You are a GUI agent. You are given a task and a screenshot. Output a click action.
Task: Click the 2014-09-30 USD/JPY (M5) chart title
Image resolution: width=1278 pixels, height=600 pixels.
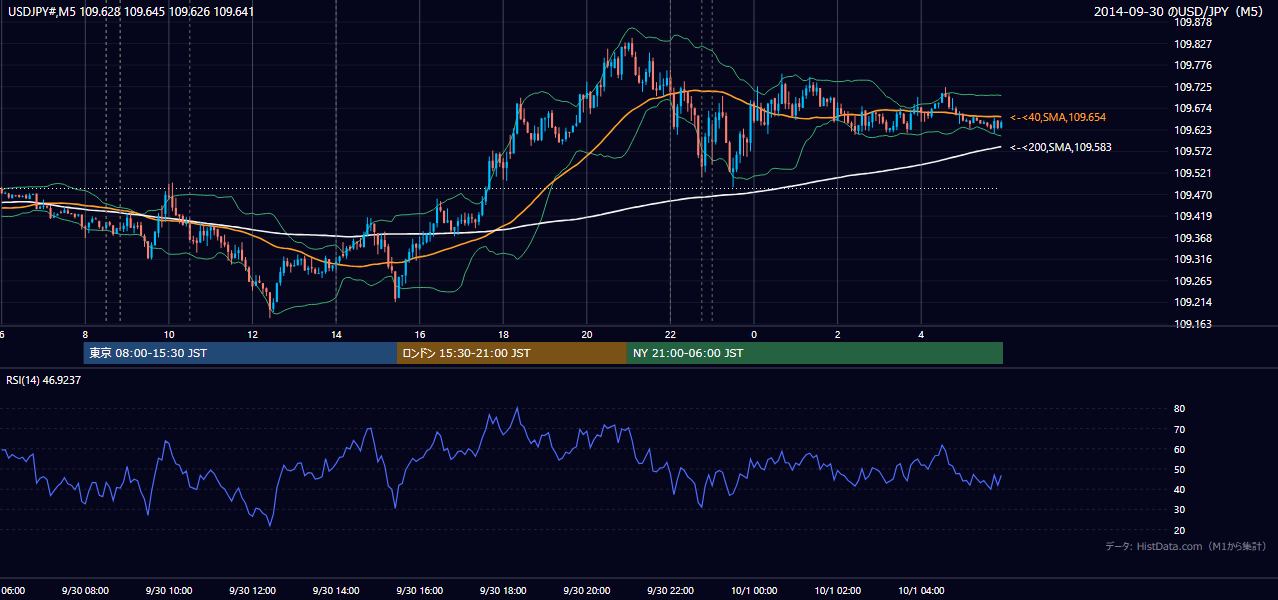click(1180, 12)
